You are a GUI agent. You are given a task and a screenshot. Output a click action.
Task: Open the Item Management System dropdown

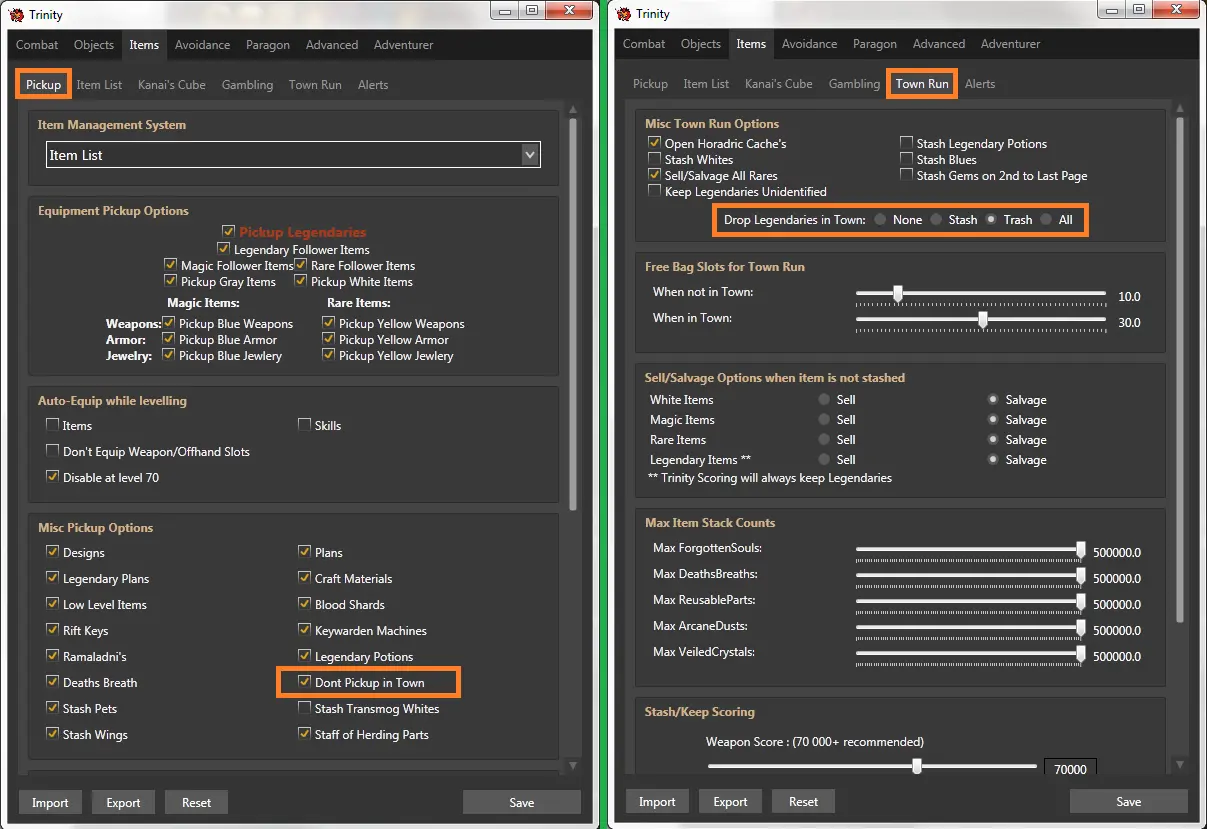click(530, 155)
